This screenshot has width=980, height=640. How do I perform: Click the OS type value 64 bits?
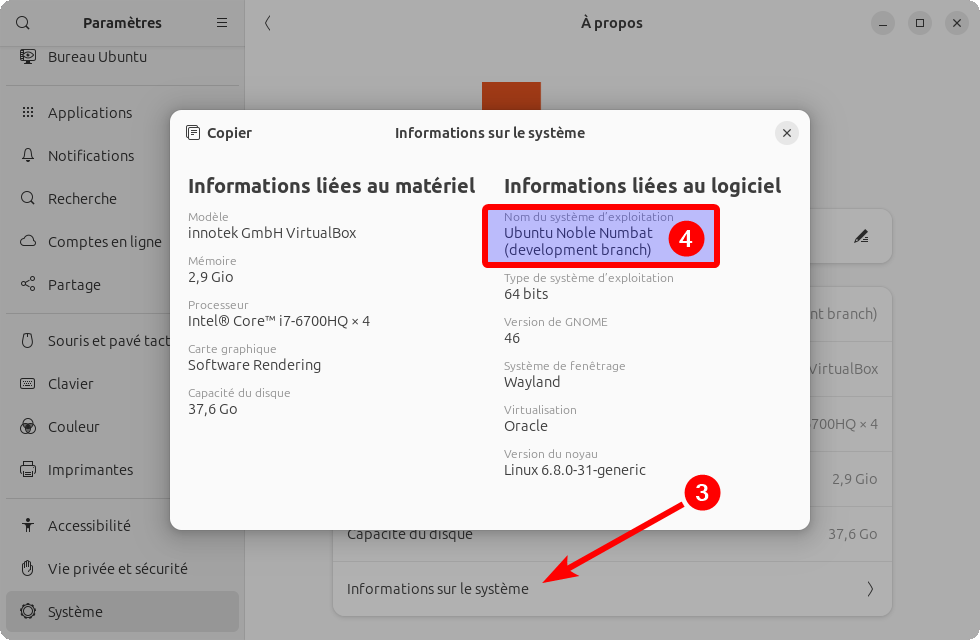click(526, 294)
